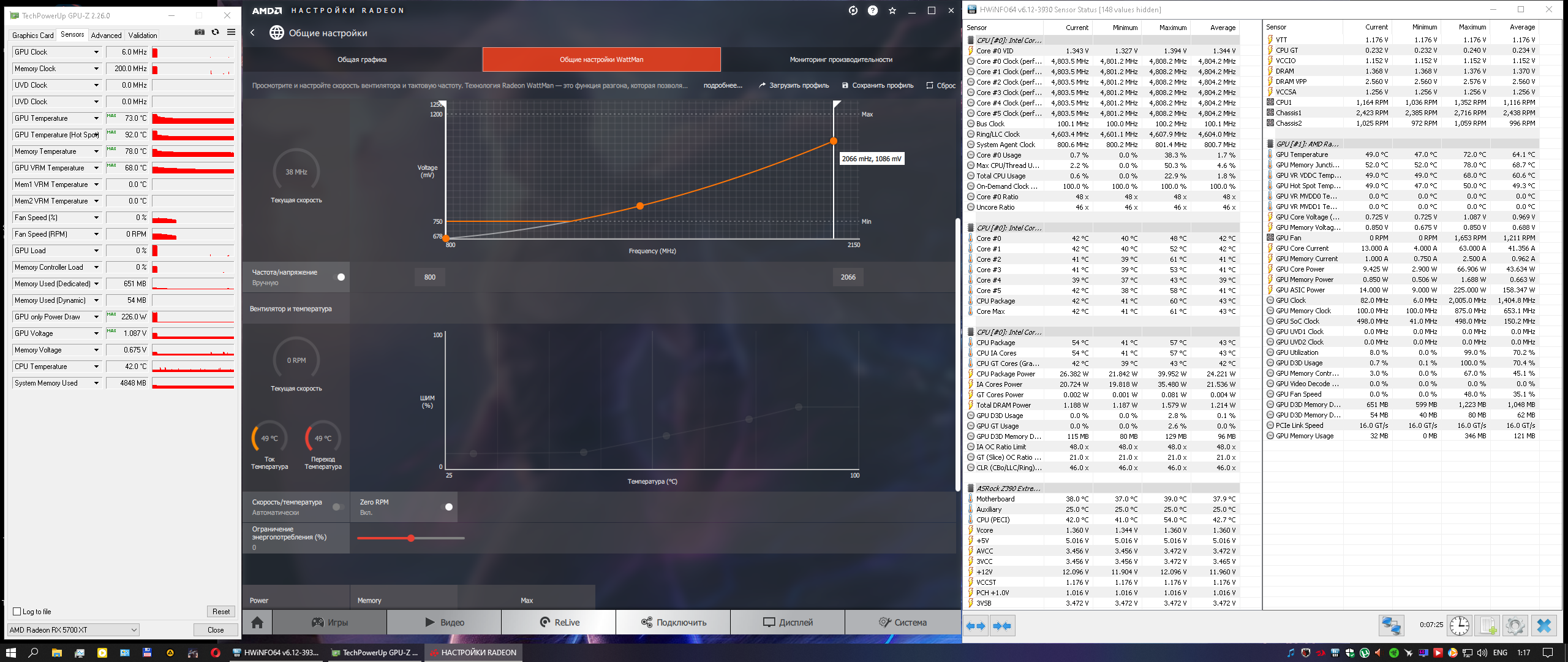Image resolution: width=1568 pixels, height=662 pixels.
Task: Click the Radeon back arrow
Action: pyautogui.click(x=252, y=32)
